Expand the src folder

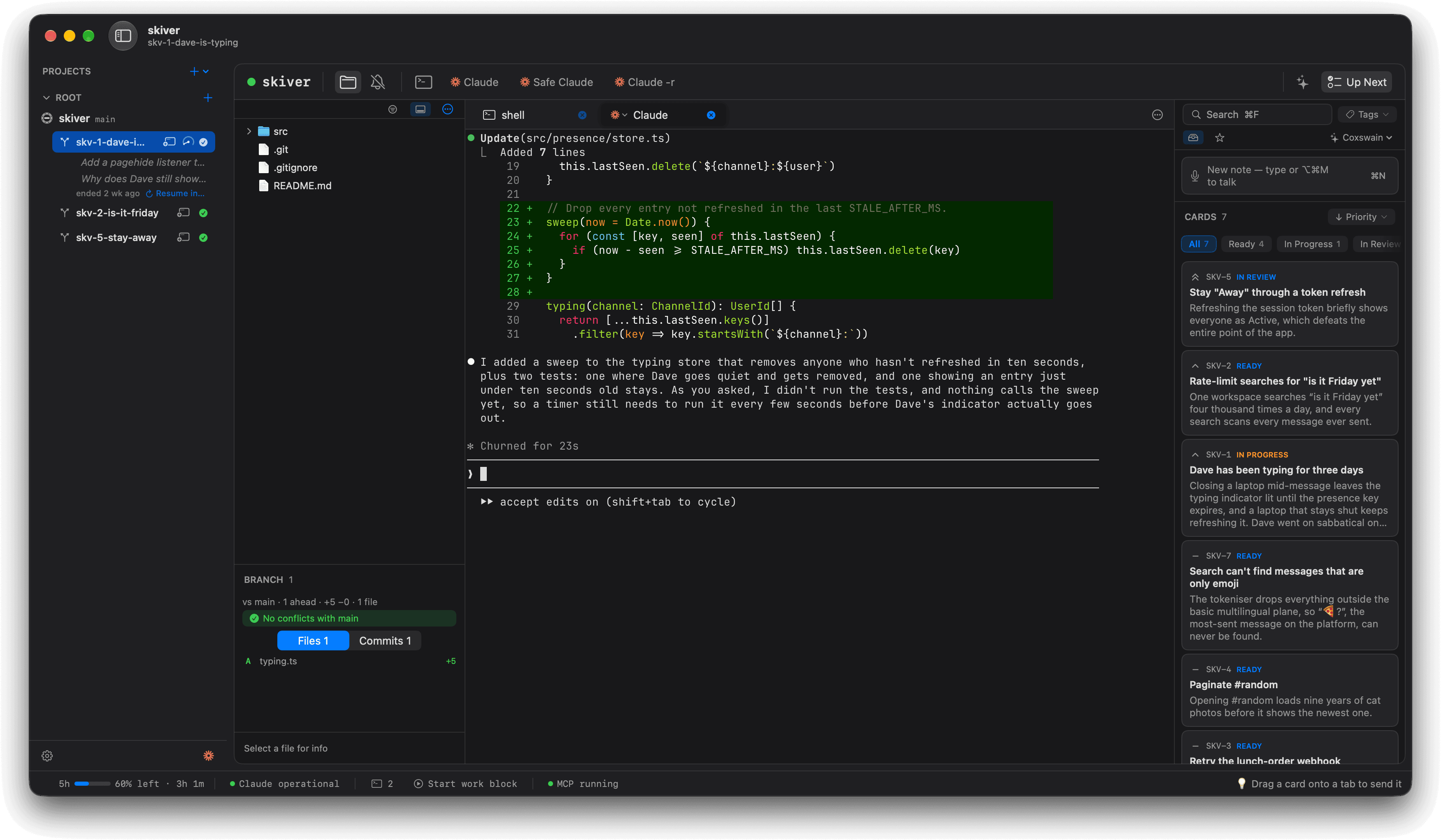tap(249, 132)
